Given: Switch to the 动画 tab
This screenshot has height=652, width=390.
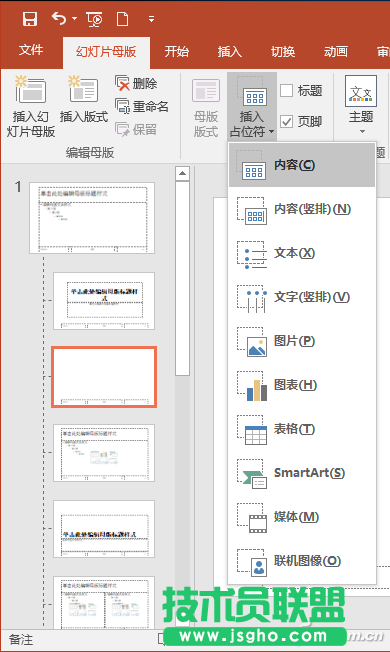Looking at the screenshot, I should tap(336, 52).
